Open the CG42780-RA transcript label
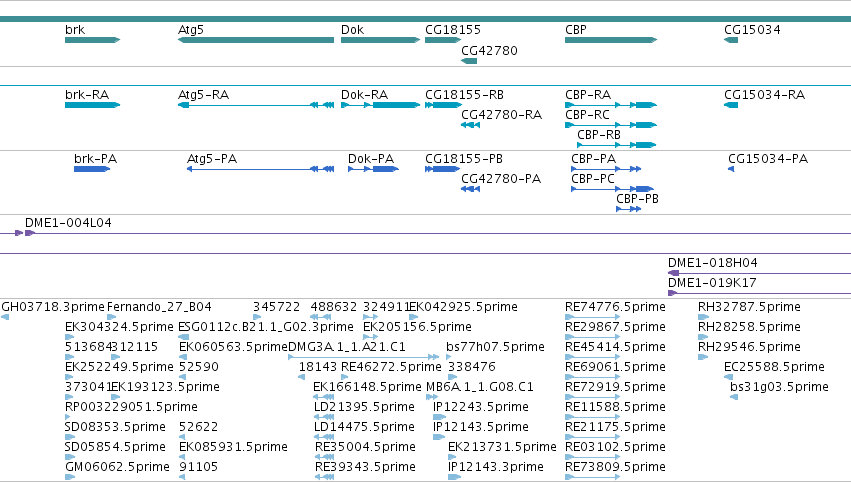This screenshot has width=851, height=482. (x=501, y=115)
